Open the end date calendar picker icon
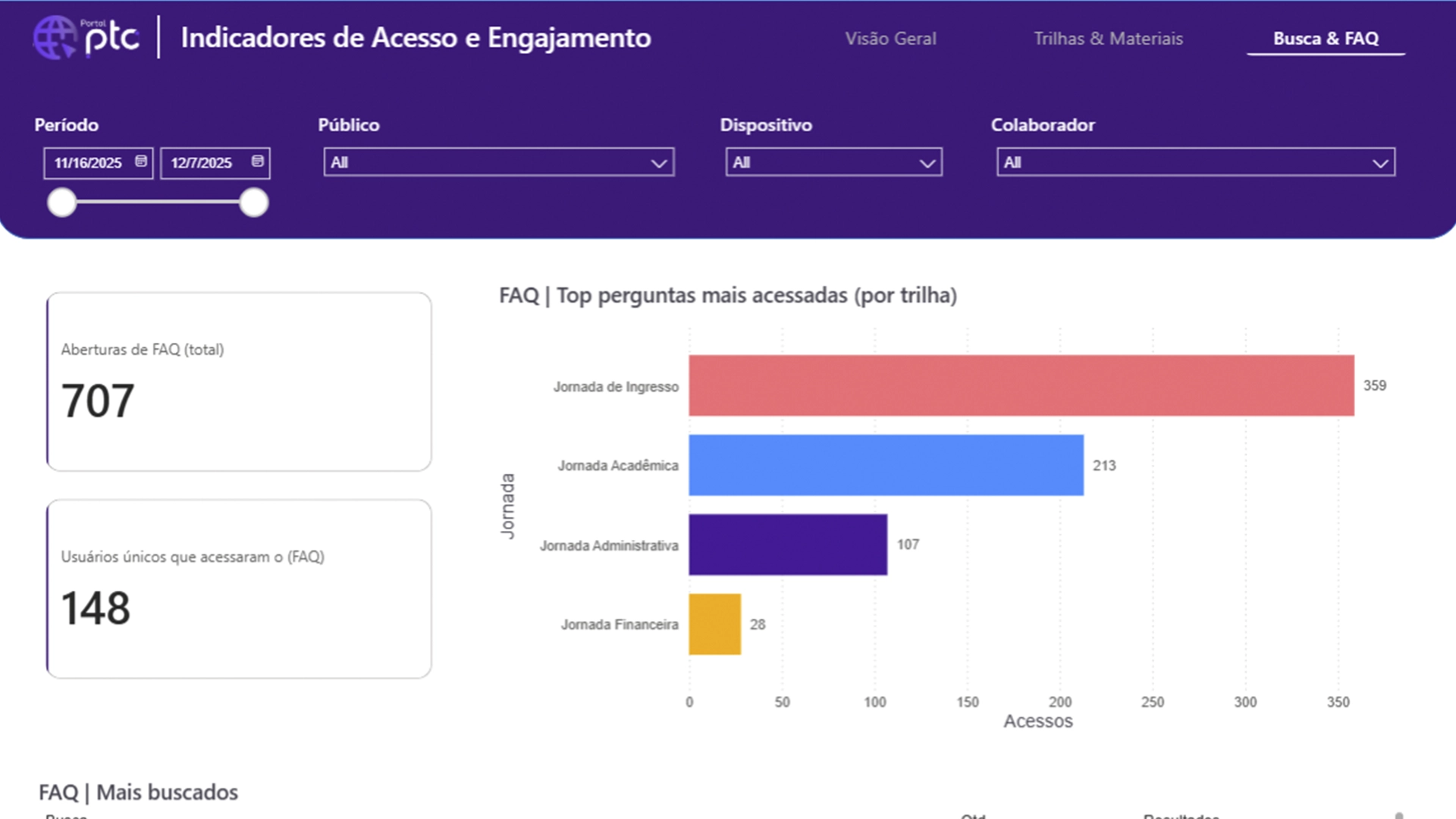Viewport: 1456px width, 819px height. 258,162
